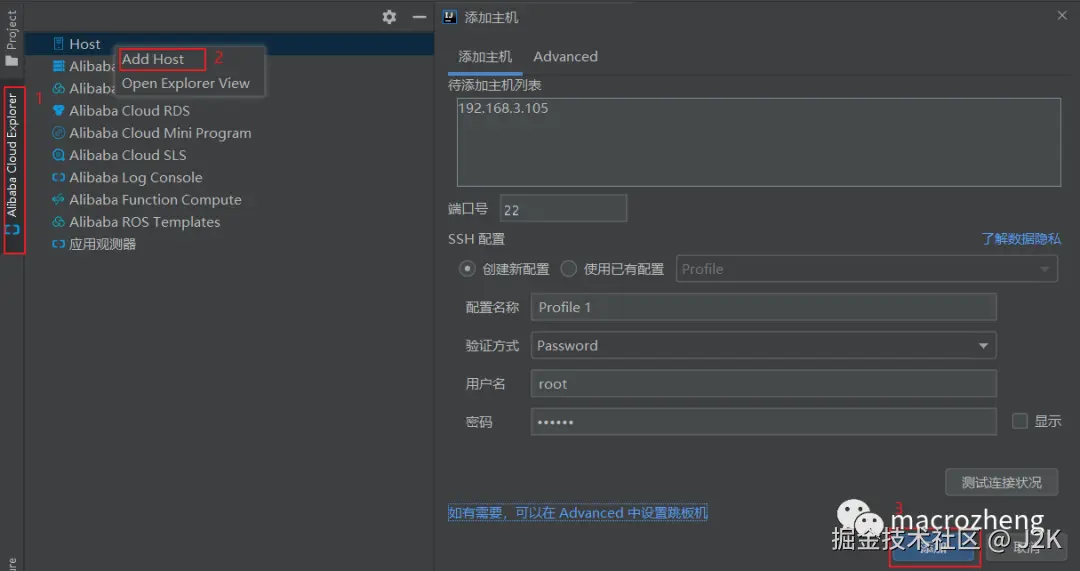Choose Add Host from context menu
The width and height of the screenshot is (1080, 571).
pyautogui.click(x=153, y=59)
